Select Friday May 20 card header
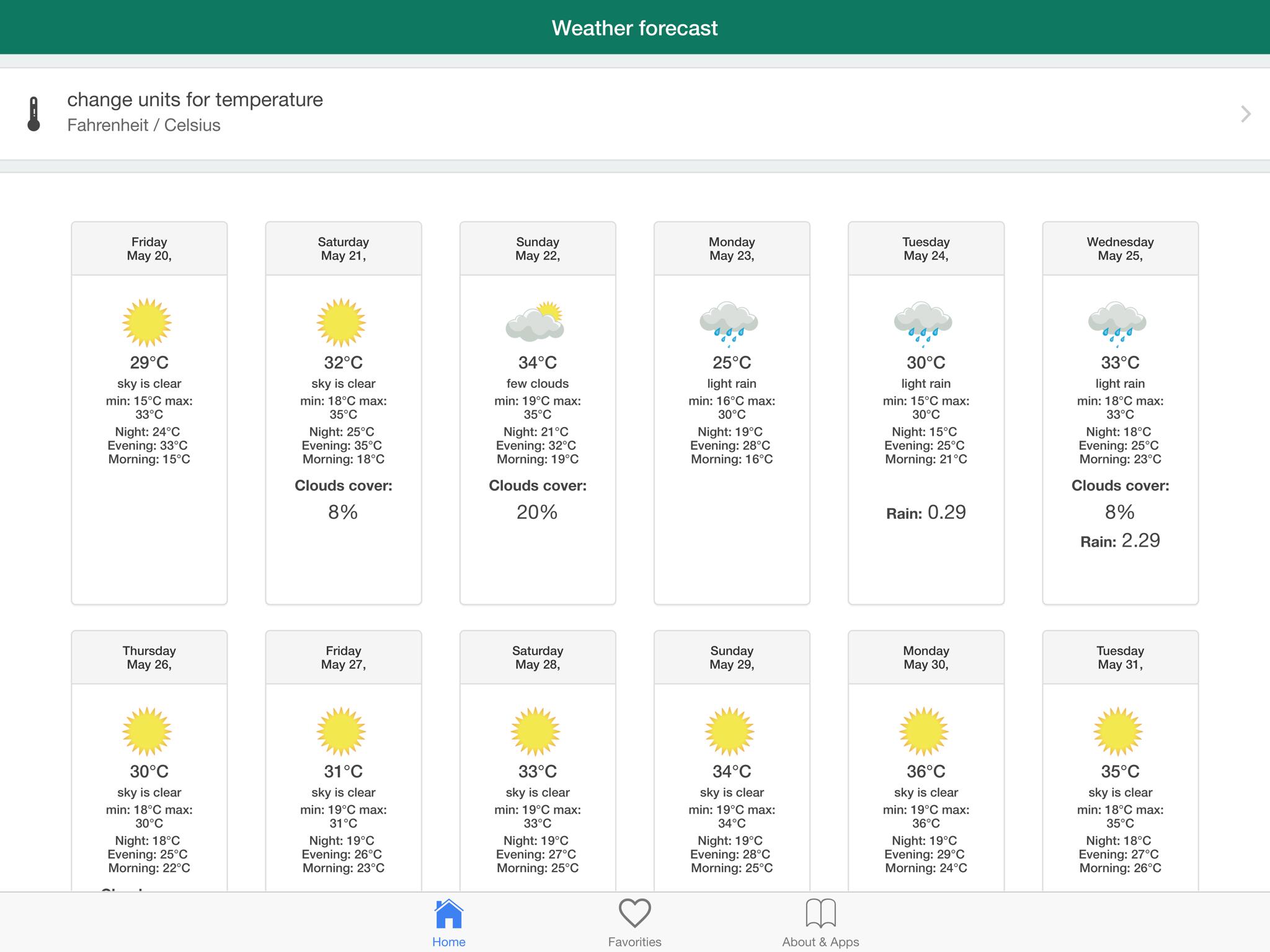 point(149,249)
